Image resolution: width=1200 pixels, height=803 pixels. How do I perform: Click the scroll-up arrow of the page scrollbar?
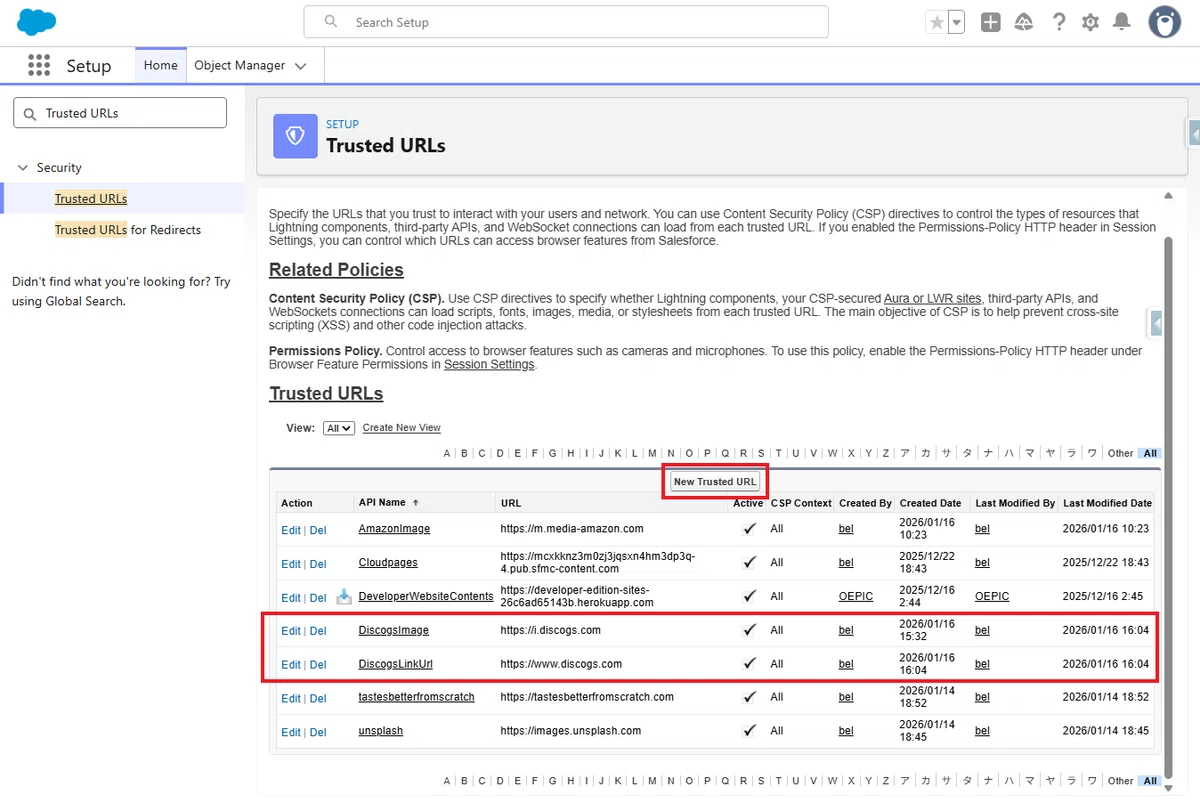coord(1167,196)
